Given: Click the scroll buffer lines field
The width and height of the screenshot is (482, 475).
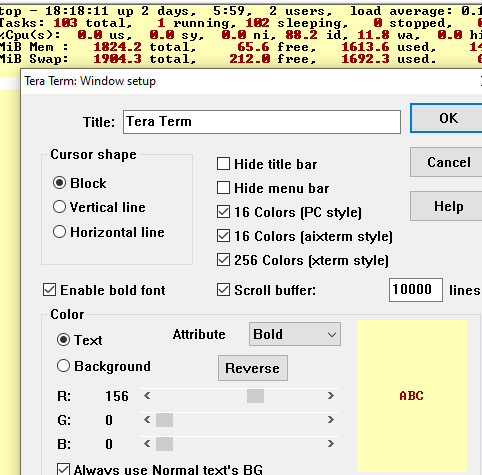Looking at the screenshot, I should pos(416,290).
